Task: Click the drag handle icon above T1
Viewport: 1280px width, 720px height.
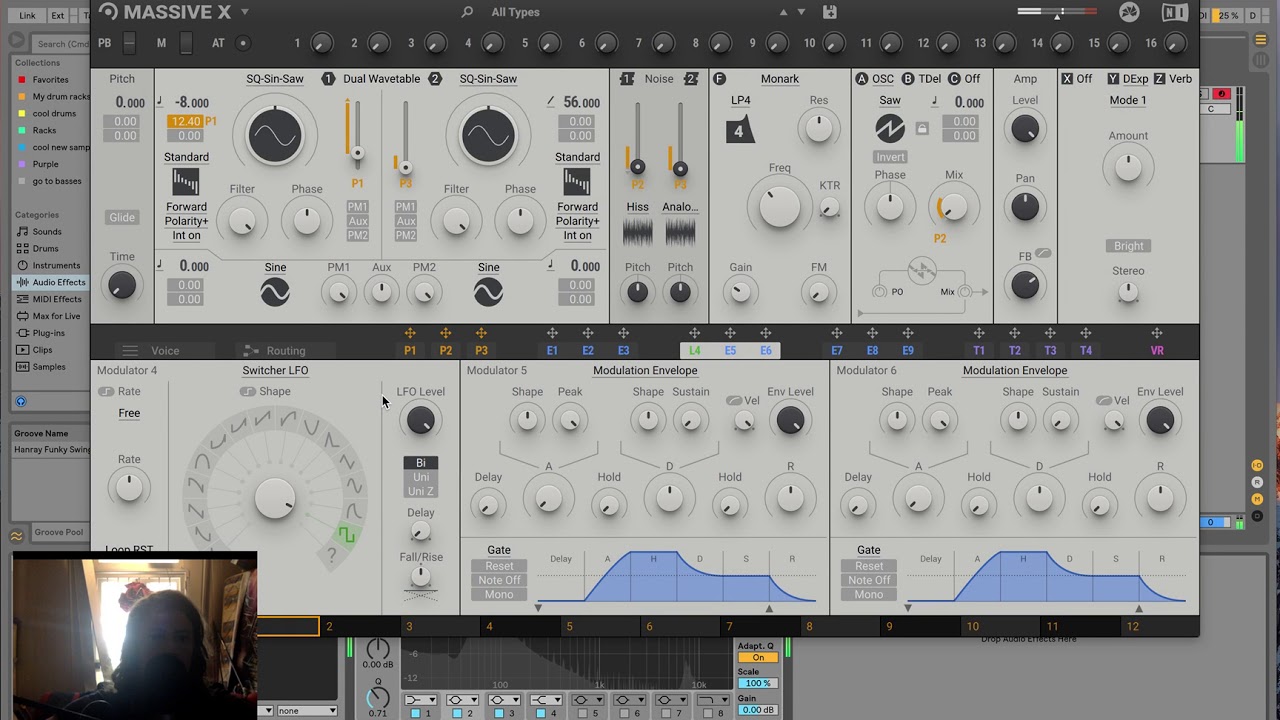Action: tap(979, 334)
